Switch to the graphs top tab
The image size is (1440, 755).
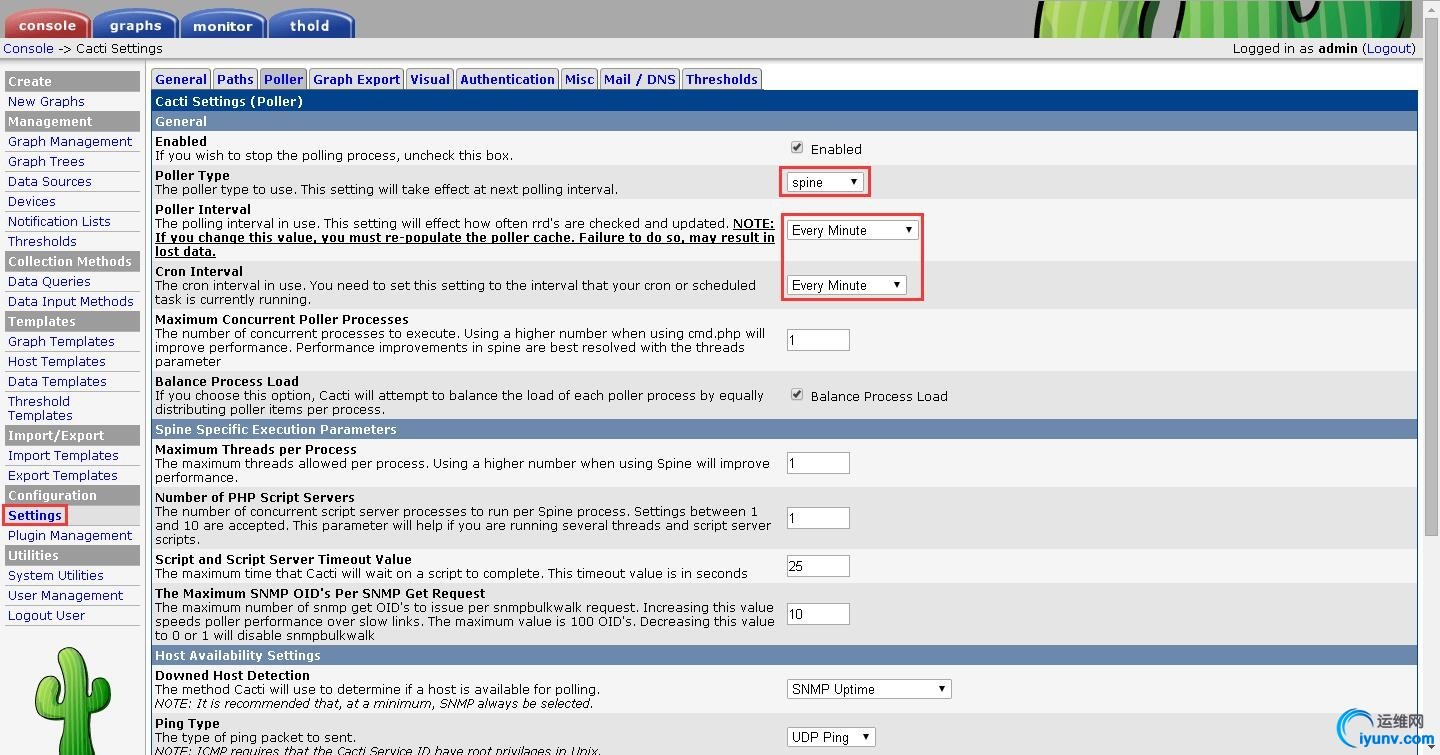[135, 25]
